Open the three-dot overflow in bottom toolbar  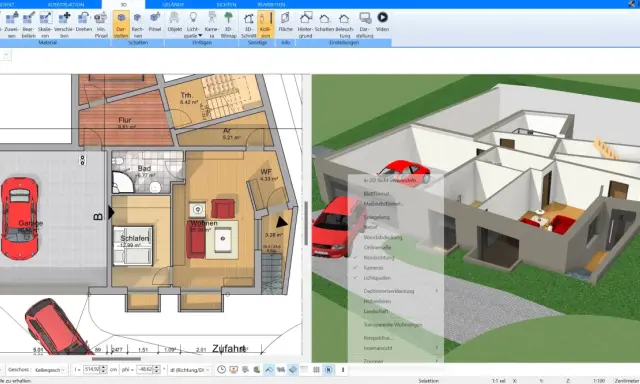343,370
